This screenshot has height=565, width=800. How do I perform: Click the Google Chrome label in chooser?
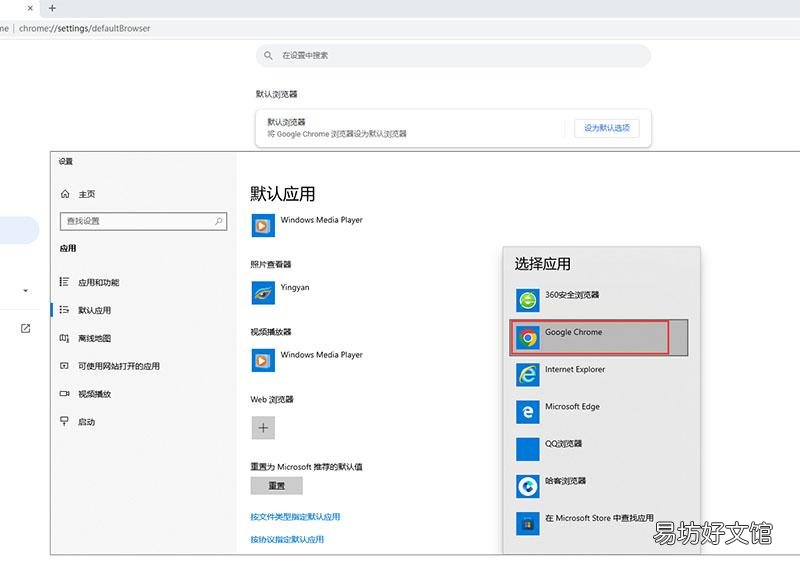573,332
